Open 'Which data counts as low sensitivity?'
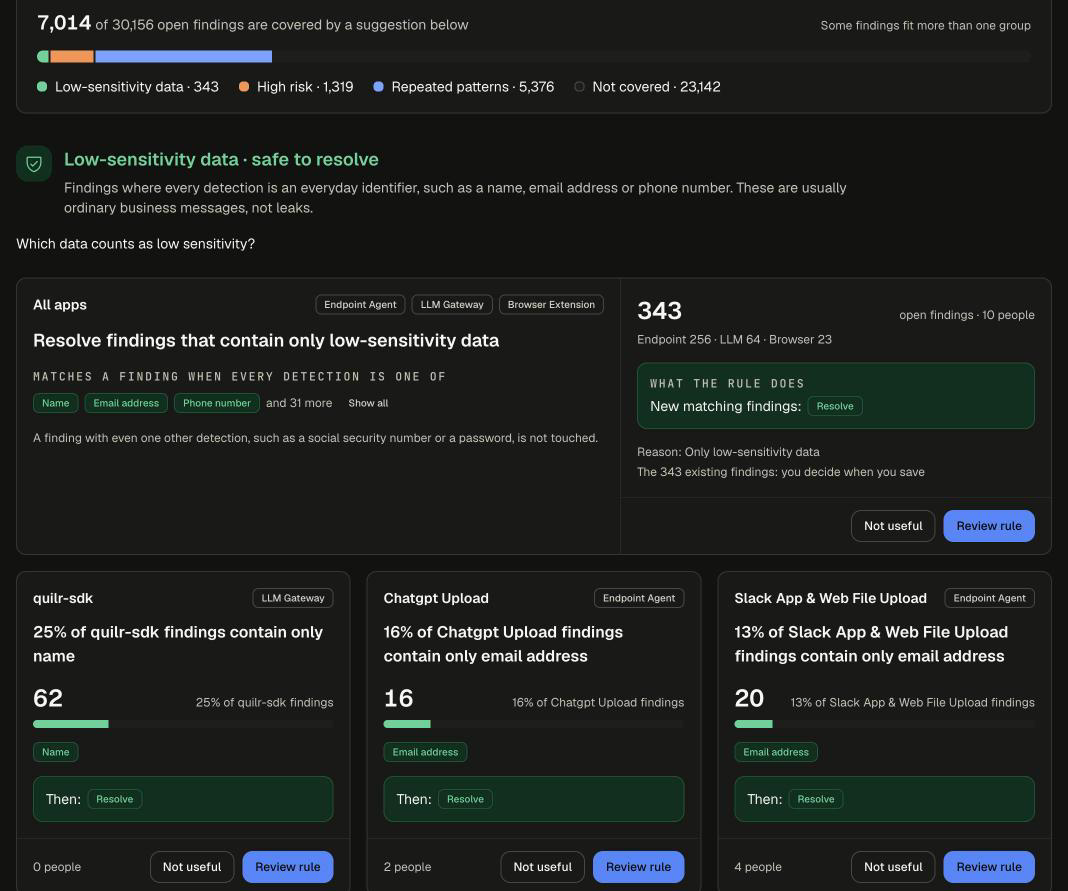The image size is (1068, 891). 136,244
